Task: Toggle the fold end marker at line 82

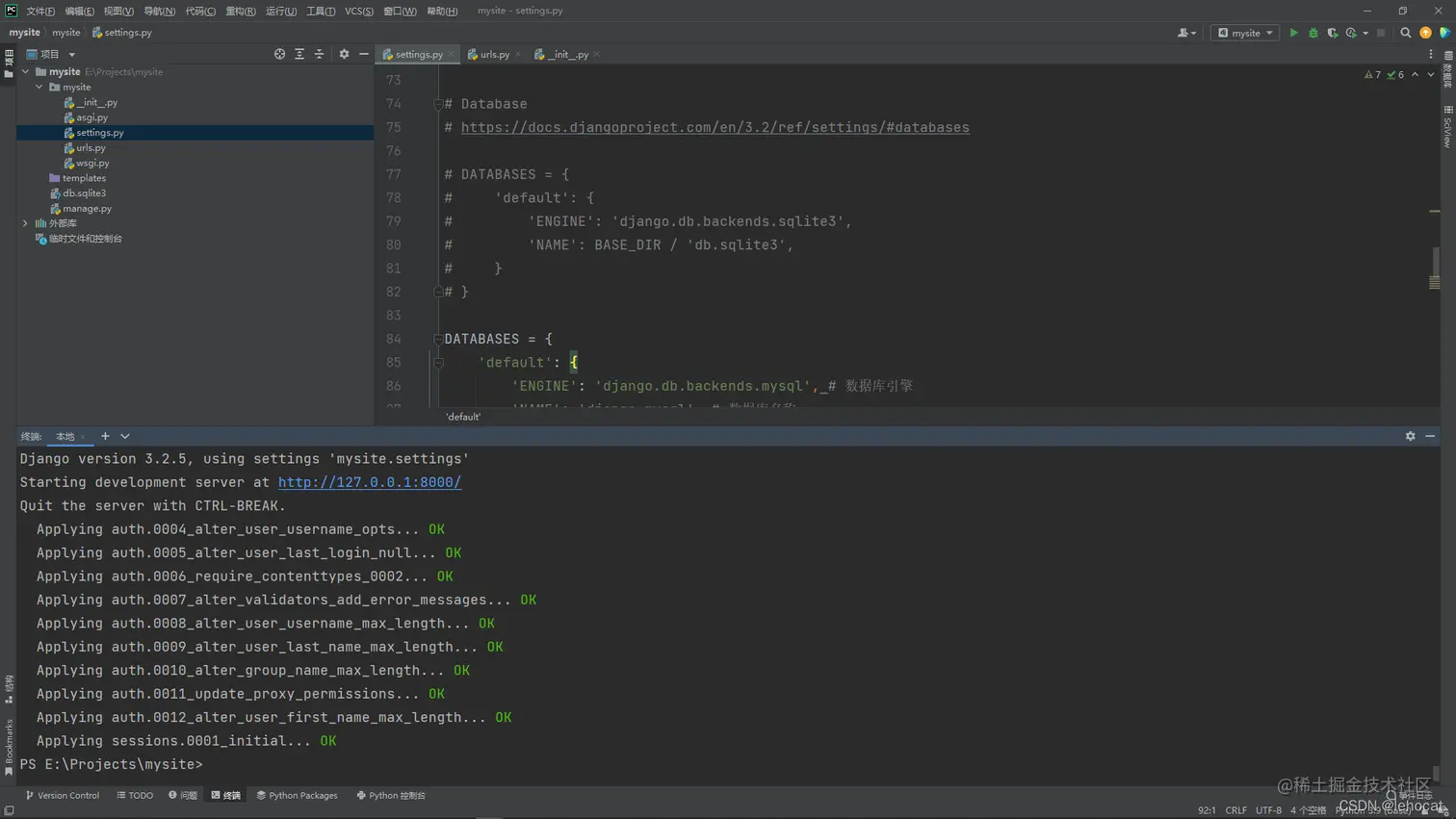Action: 438,292
